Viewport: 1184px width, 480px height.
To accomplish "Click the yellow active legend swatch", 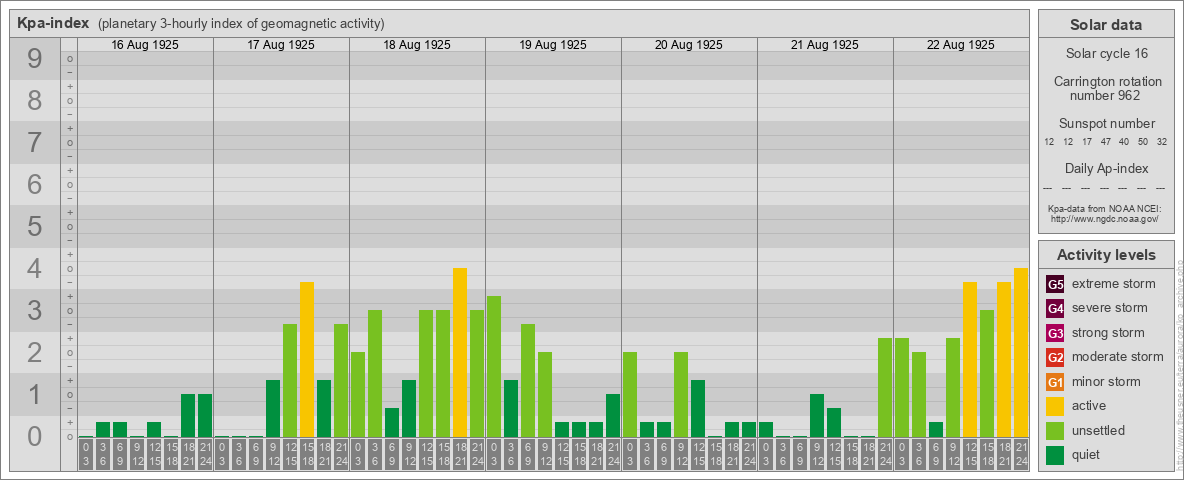I will point(1055,406).
